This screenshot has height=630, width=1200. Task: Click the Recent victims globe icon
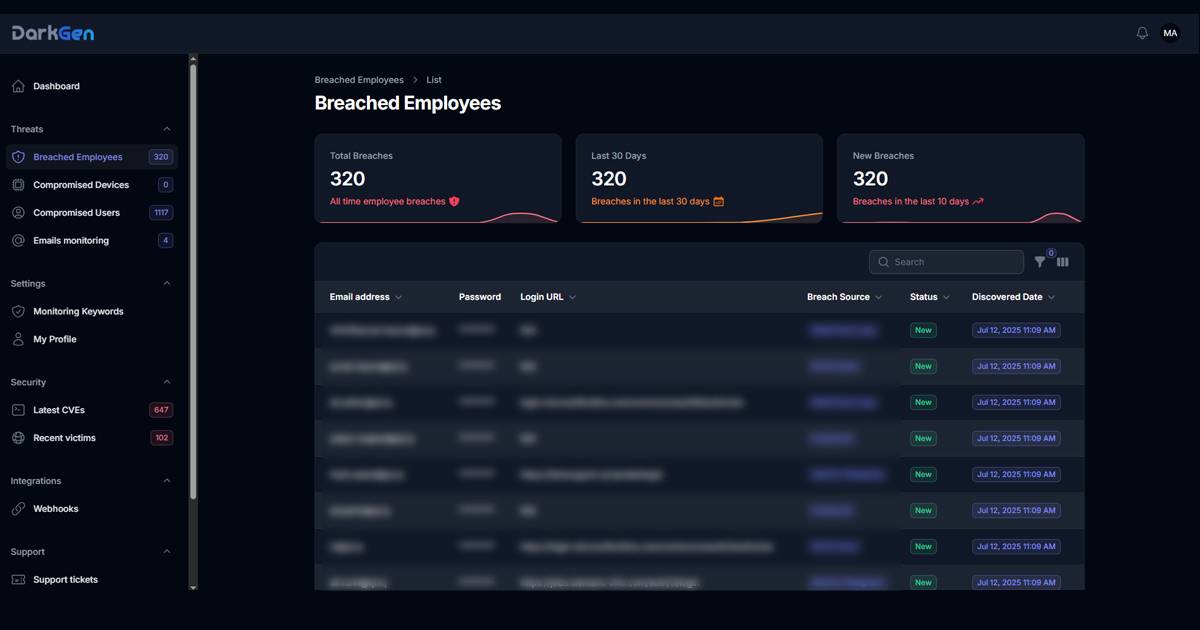pyautogui.click(x=18, y=438)
